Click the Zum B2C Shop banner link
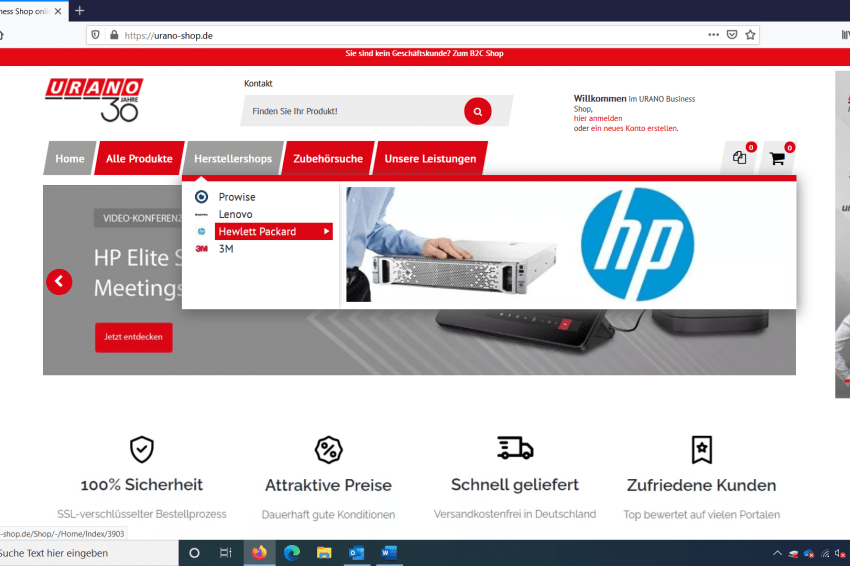Viewport: 850px width, 566px height. coord(478,53)
